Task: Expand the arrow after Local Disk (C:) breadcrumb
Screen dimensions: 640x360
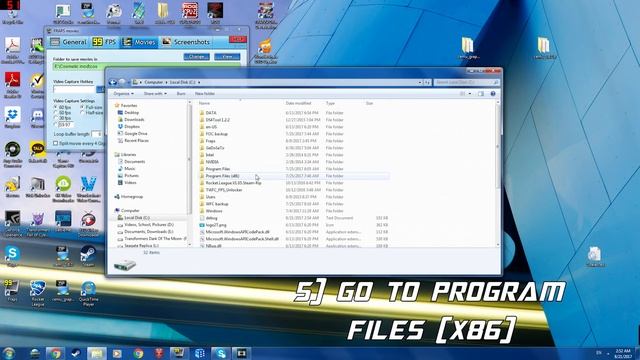Action: coord(199,82)
